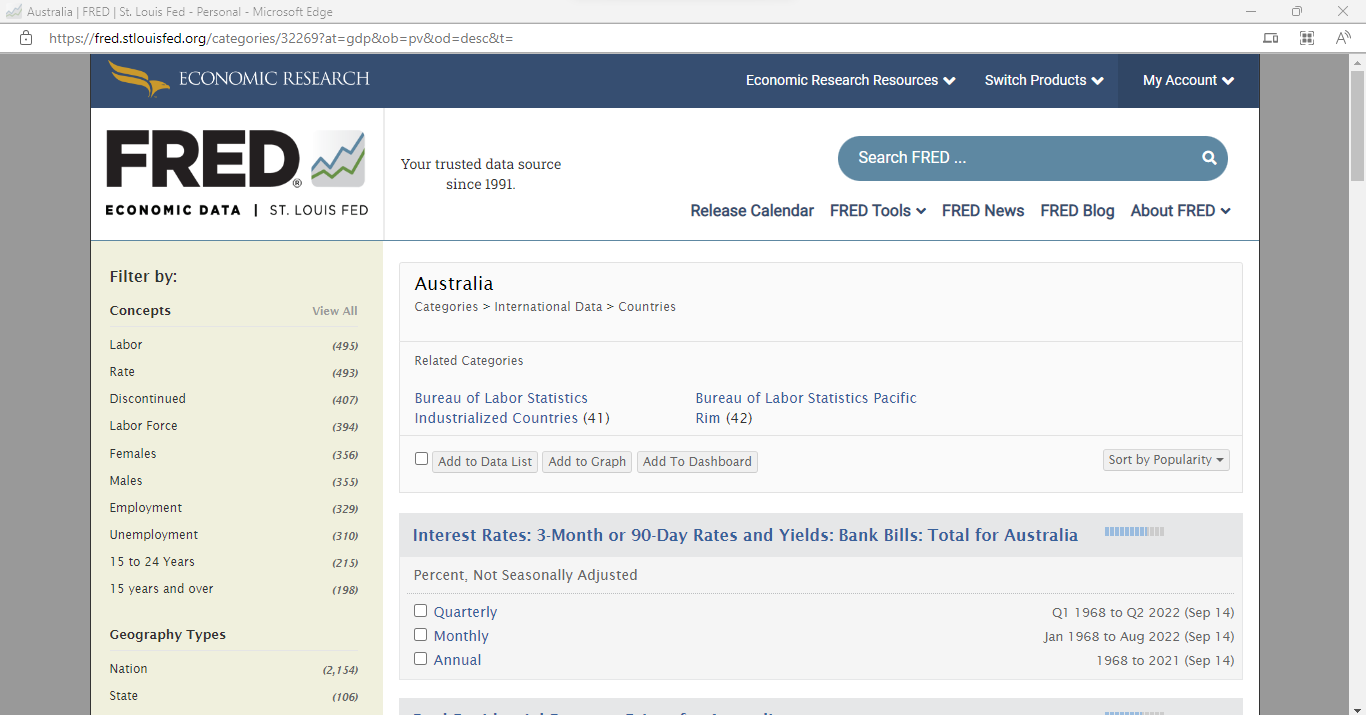Screen dimensions: 1366x715
Task: Open the Edge read aloud icon
Action: point(1343,38)
